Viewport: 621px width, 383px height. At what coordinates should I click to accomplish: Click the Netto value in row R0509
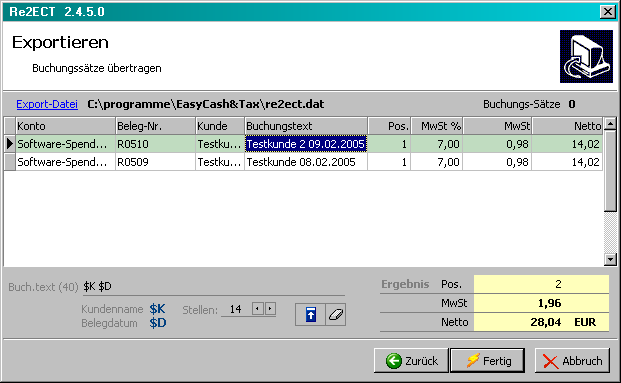[567, 162]
